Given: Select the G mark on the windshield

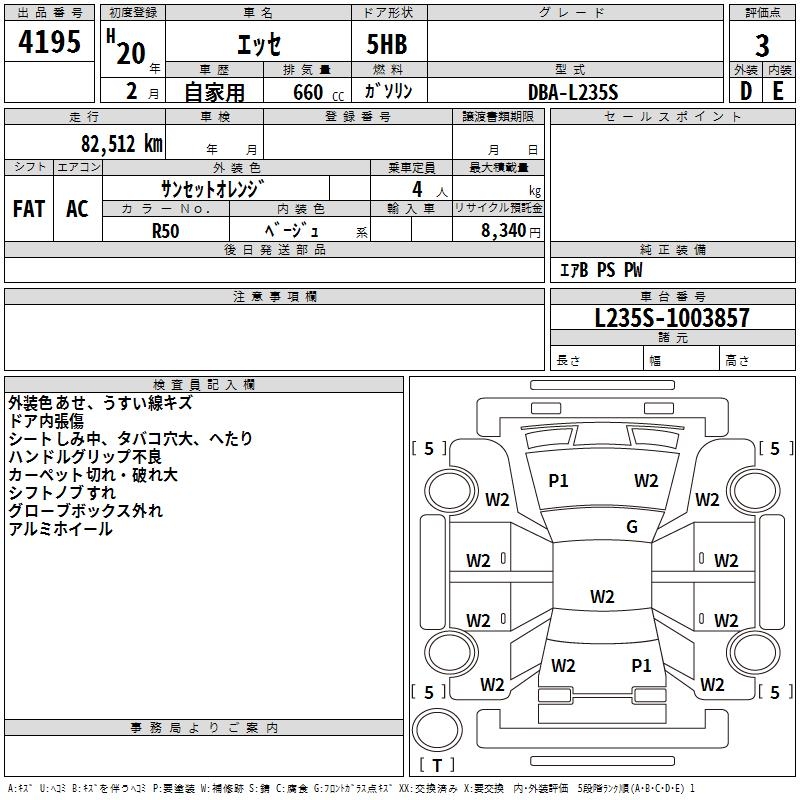Looking at the screenshot, I should tap(632, 527).
